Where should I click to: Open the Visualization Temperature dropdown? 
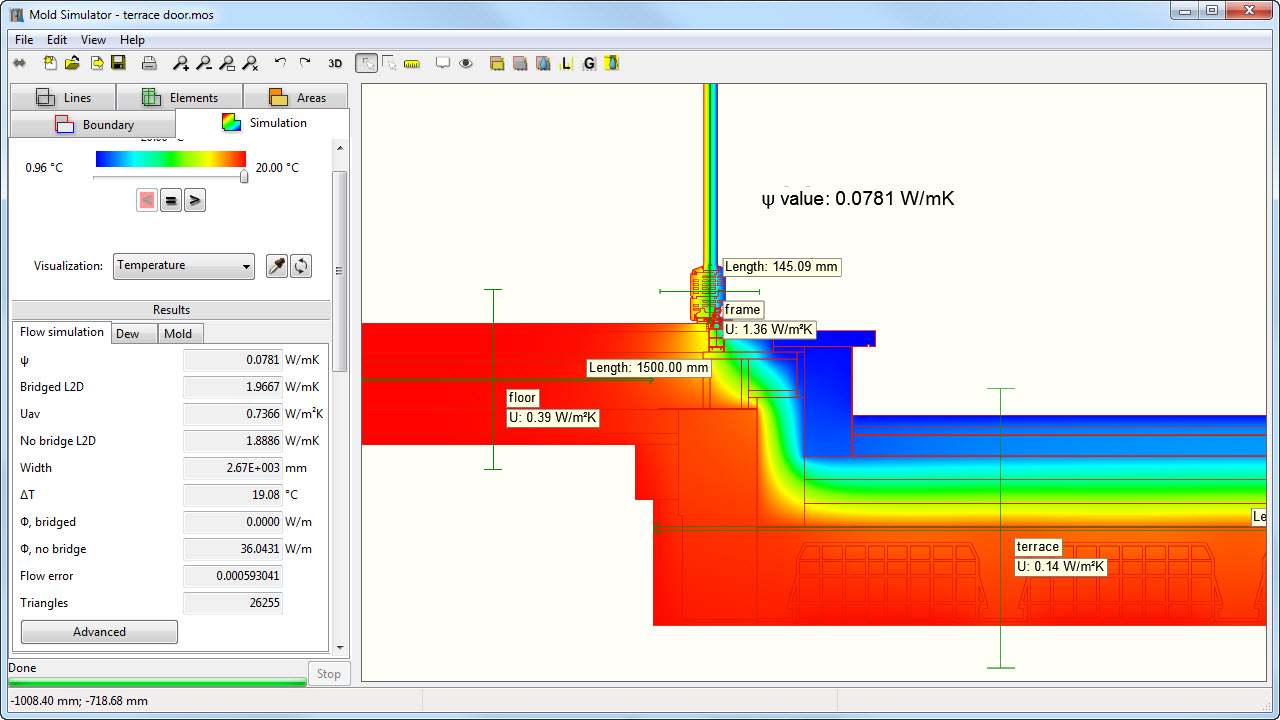click(x=183, y=266)
